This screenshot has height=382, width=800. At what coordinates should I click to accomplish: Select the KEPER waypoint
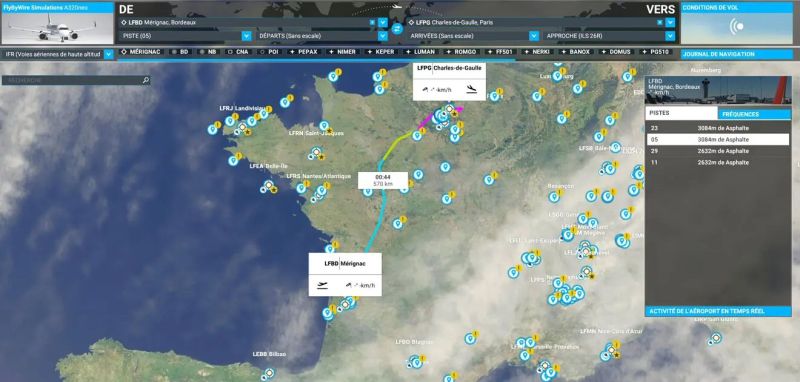pyautogui.click(x=381, y=52)
